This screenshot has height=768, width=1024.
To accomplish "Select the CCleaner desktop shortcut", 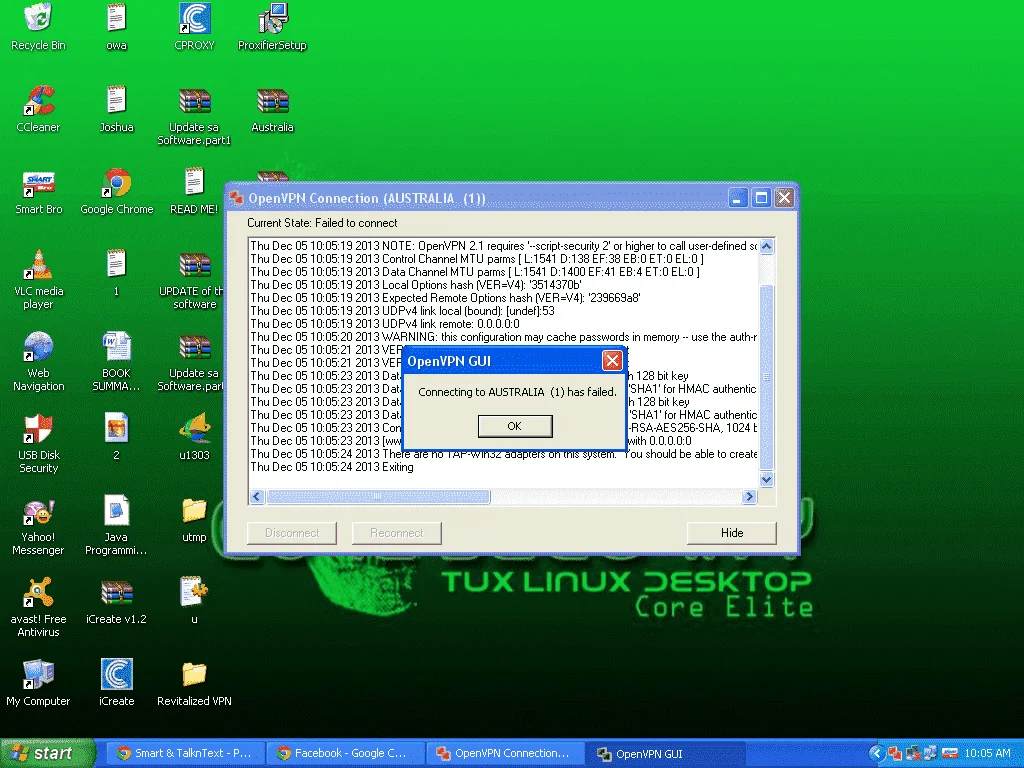I will 39,100.
